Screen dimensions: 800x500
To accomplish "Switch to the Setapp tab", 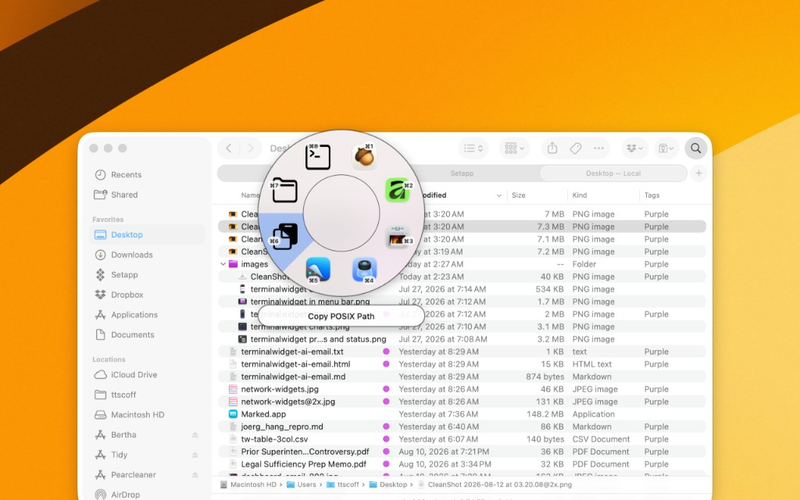I will tap(462, 173).
